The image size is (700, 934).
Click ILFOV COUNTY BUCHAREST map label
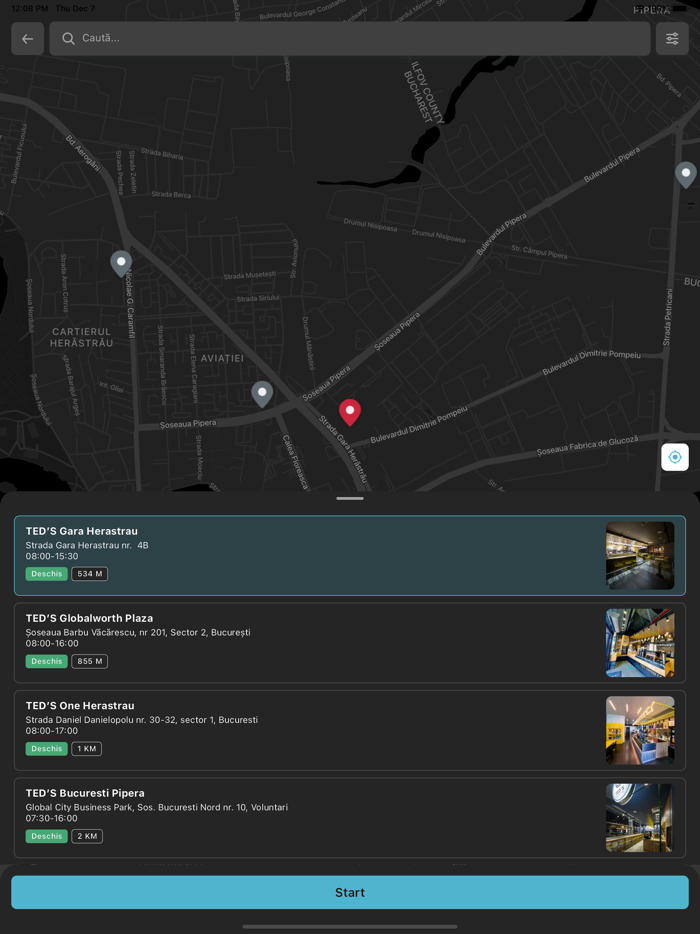[424, 92]
